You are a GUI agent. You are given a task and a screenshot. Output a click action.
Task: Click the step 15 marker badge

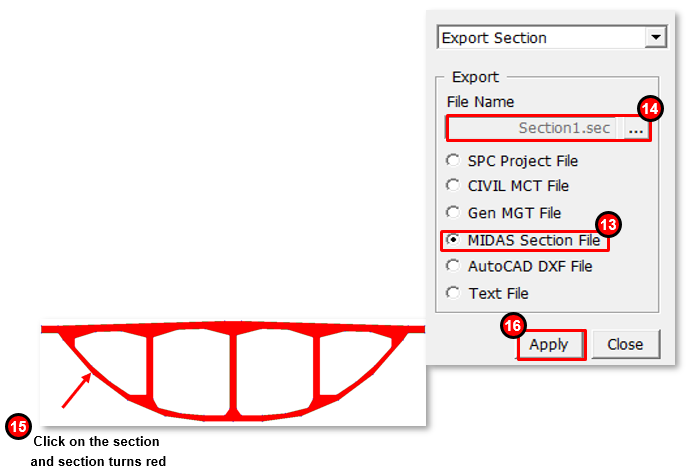(x=17, y=427)
